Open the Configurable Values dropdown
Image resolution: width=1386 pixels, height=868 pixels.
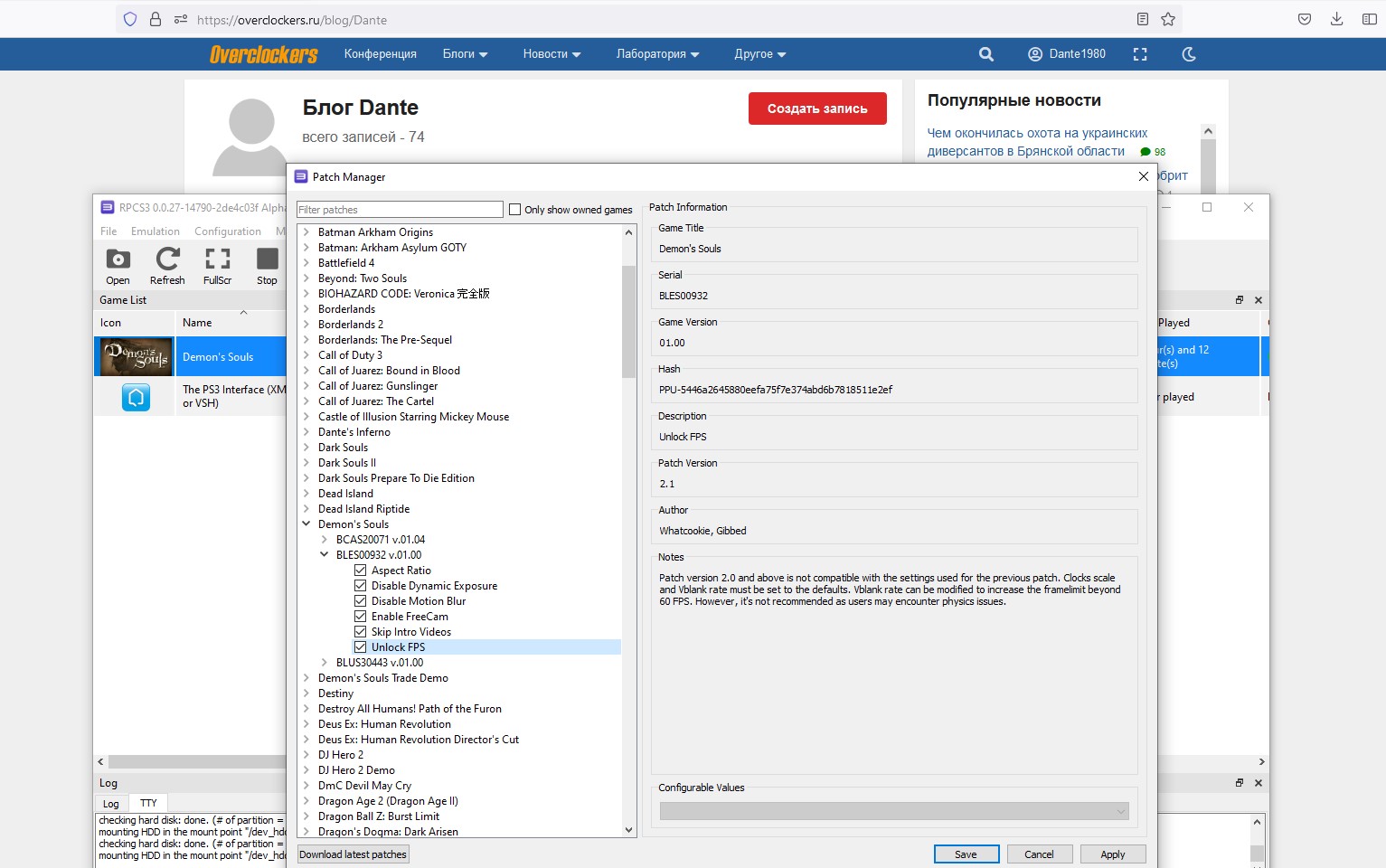point(894,811)
